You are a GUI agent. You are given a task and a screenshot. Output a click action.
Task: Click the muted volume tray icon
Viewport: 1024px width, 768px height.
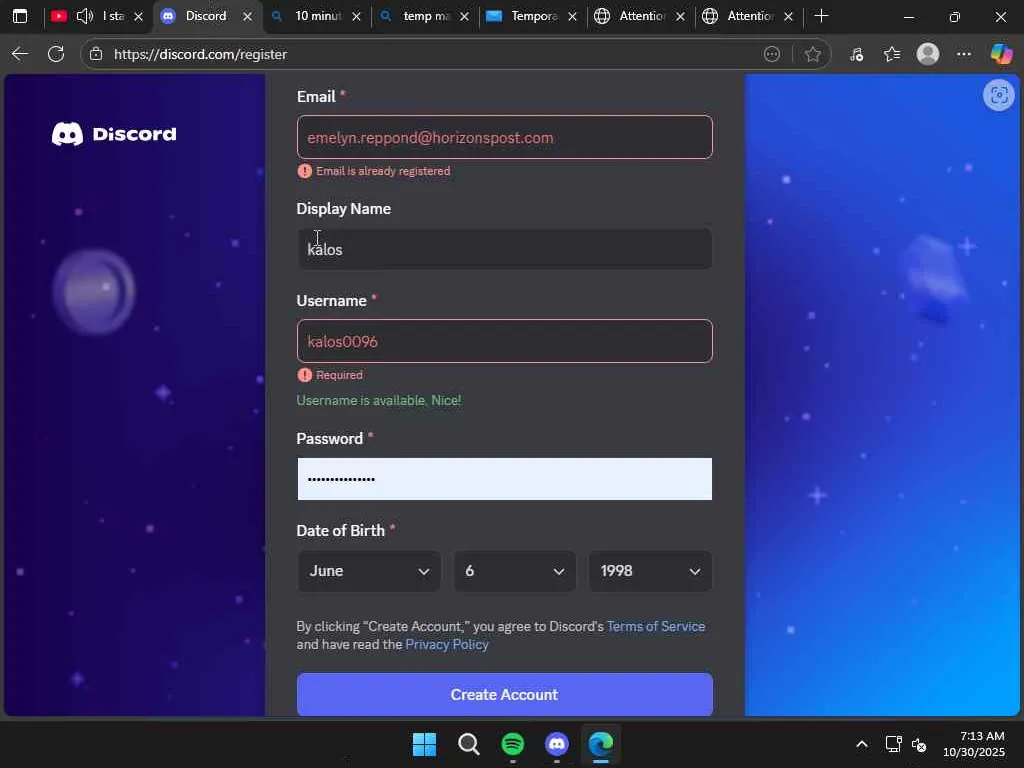click(919, 744)
